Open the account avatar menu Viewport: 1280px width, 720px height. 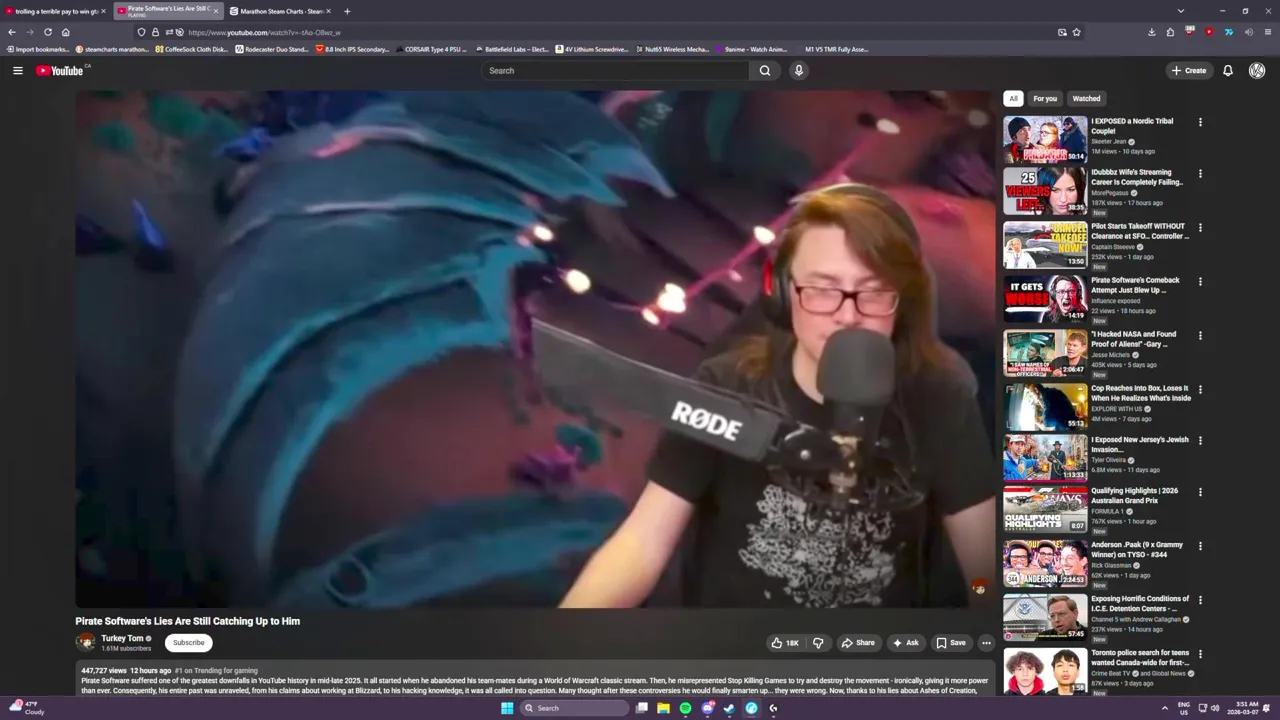click(1257, 70)
